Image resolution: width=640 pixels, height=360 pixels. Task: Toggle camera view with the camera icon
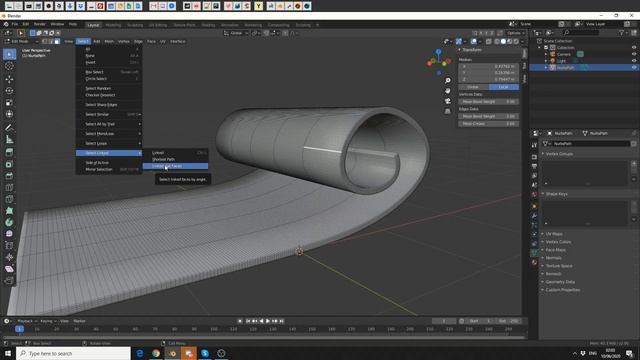click(448, 101)
